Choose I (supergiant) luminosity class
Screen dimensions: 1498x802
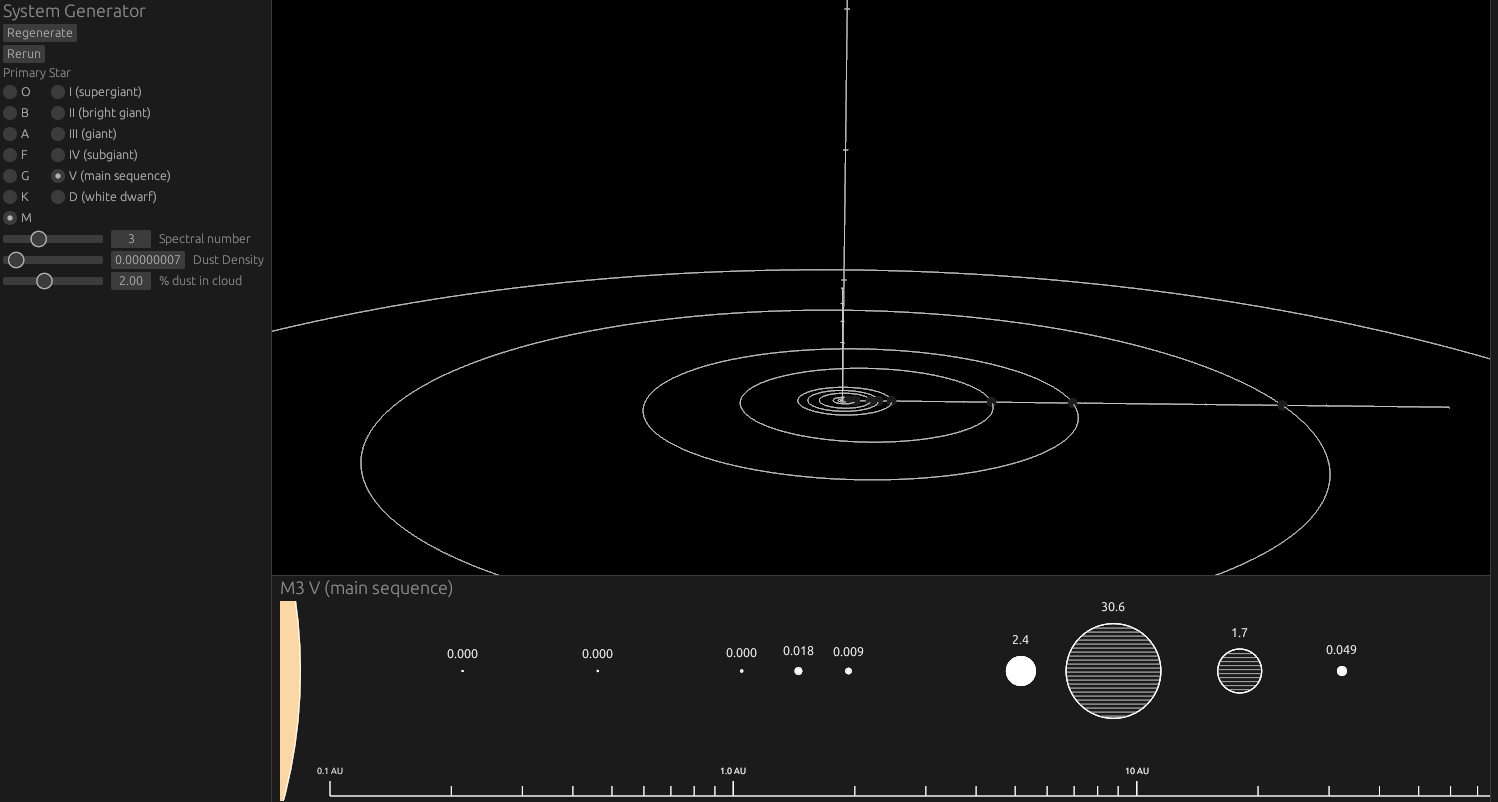pyautogui.click(x=58, y=91)
